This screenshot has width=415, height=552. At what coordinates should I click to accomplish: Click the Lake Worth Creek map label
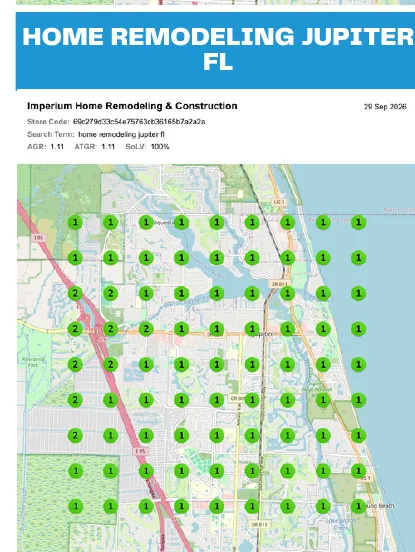340,524
